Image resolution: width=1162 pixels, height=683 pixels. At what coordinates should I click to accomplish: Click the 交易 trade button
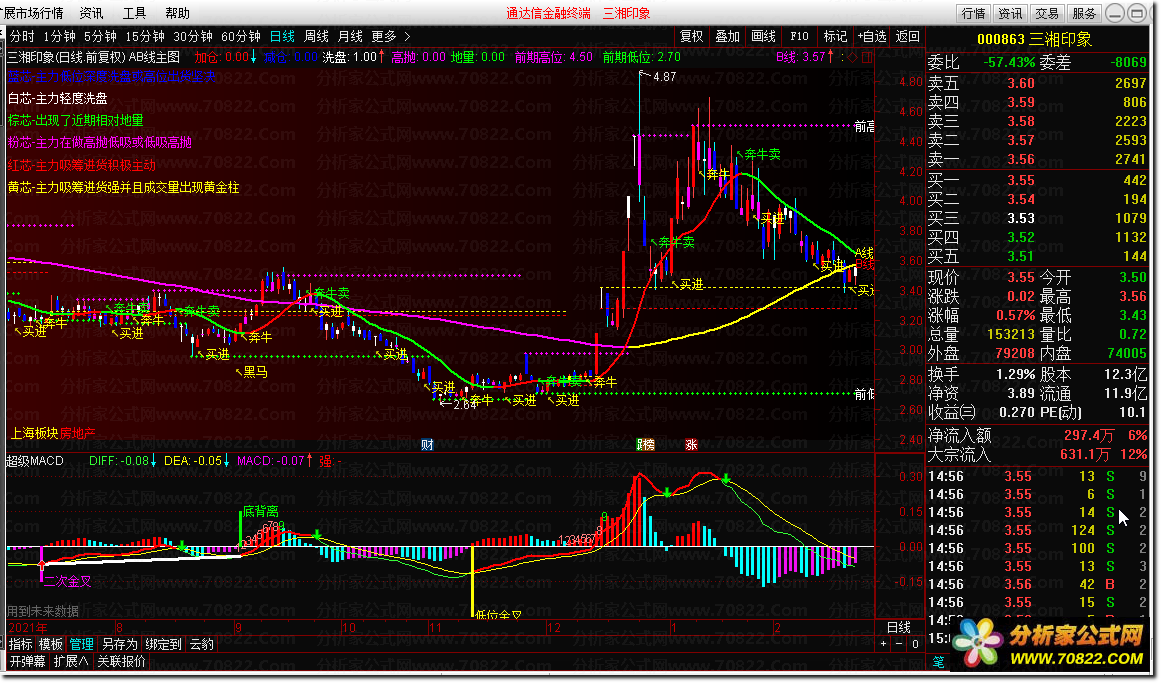[x=1047, y=13]
